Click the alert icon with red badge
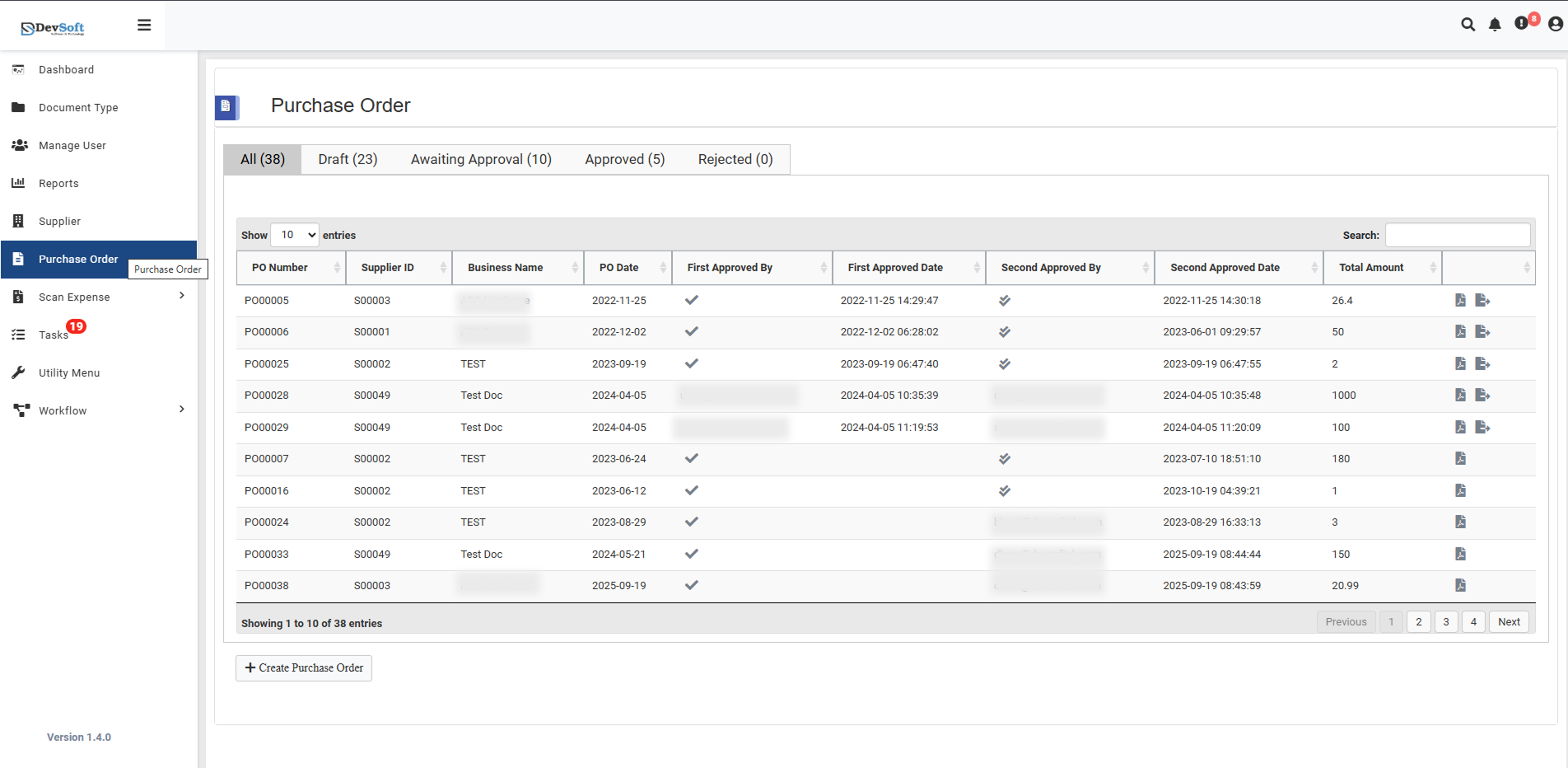The image size is (1568, 768). point(1522,24)
